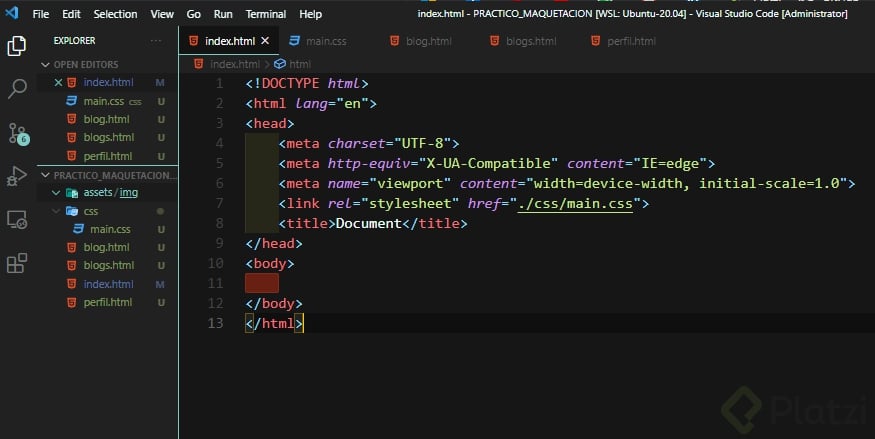The height and width of the screenshot is (439, 875).
Task: Open main.css inside css folder
Action: click(x=108, y=229)
